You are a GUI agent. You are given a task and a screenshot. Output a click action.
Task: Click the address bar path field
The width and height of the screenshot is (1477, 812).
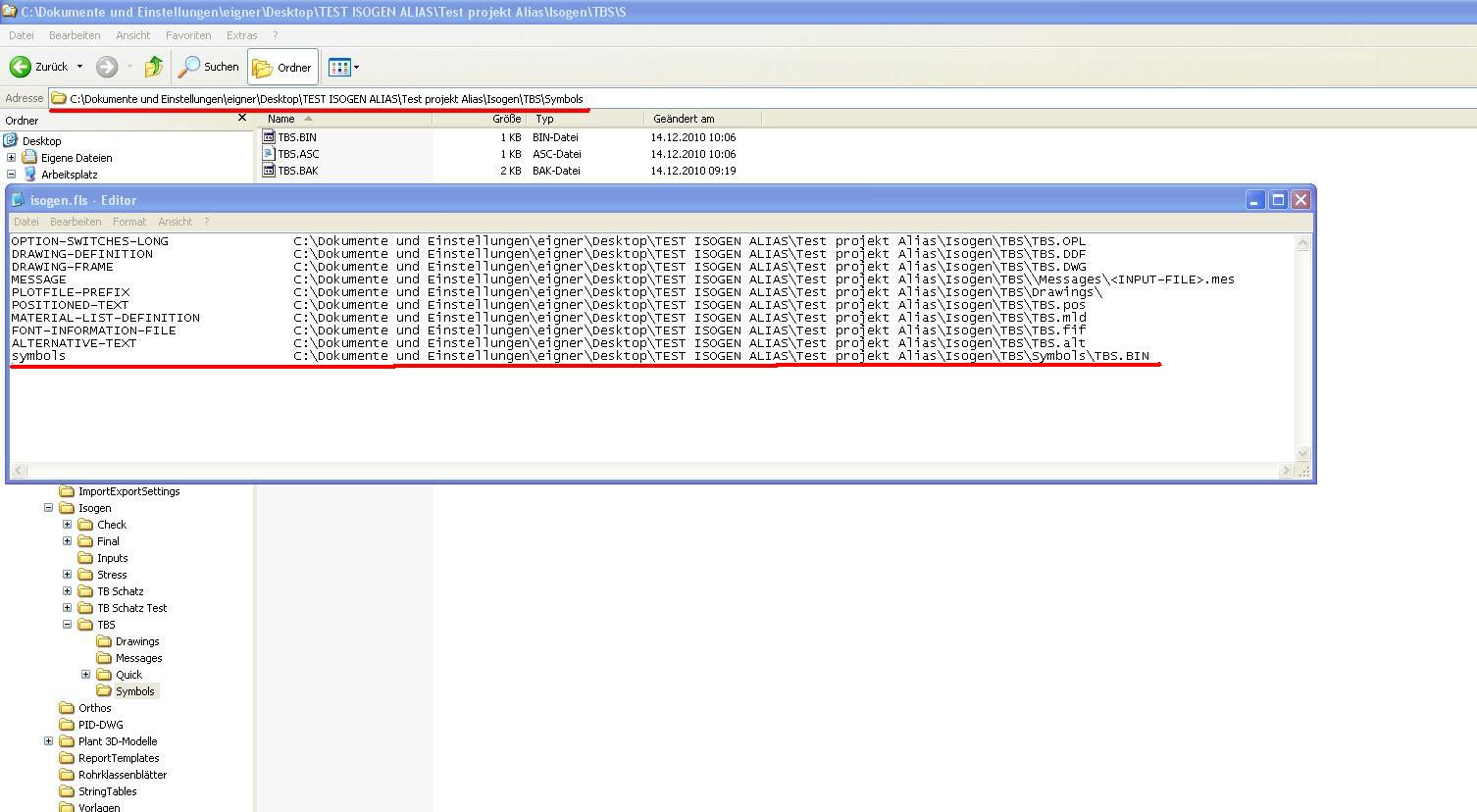[x=762, y=98]
